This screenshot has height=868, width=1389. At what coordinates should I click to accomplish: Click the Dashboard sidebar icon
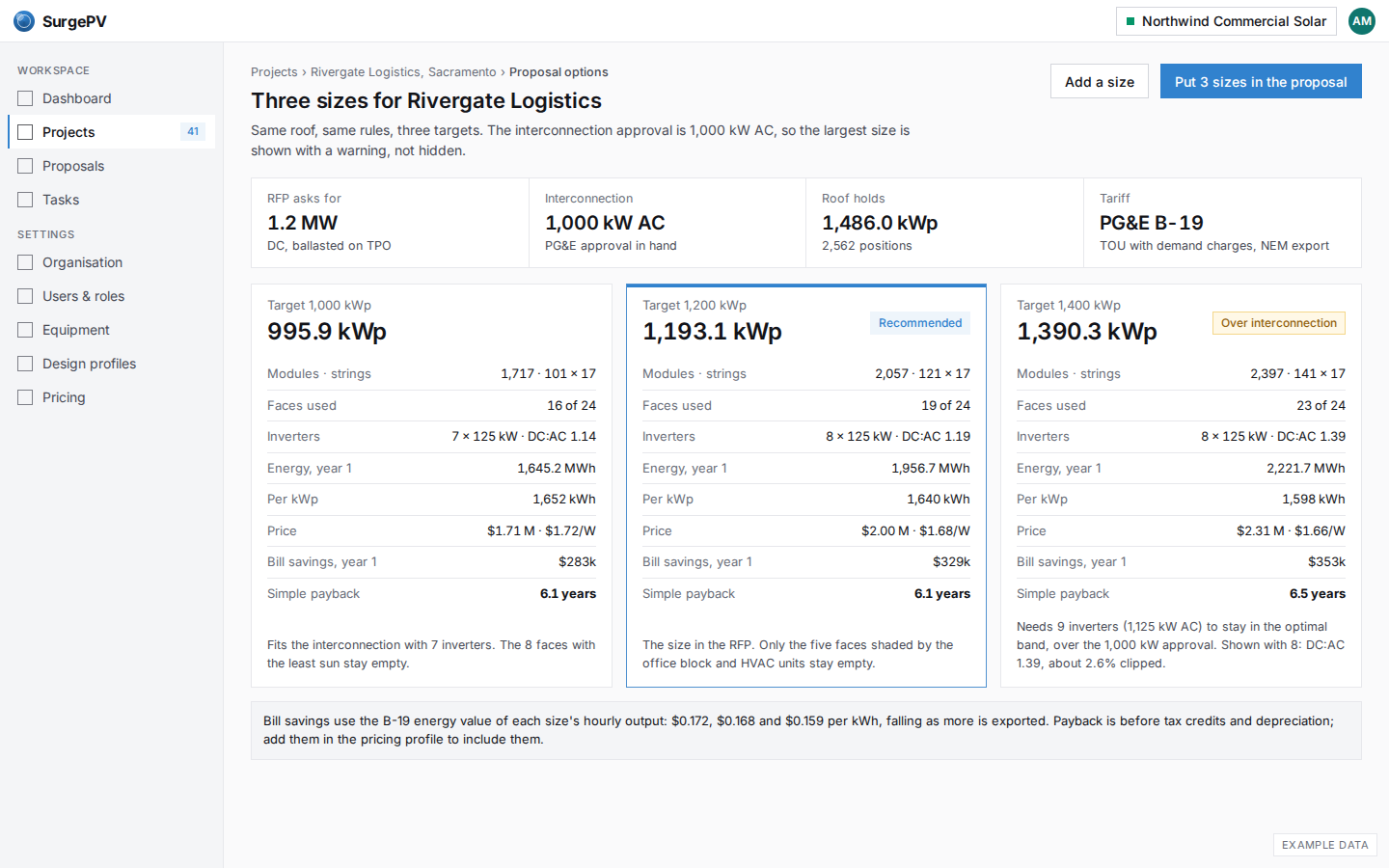click(25, 98)
